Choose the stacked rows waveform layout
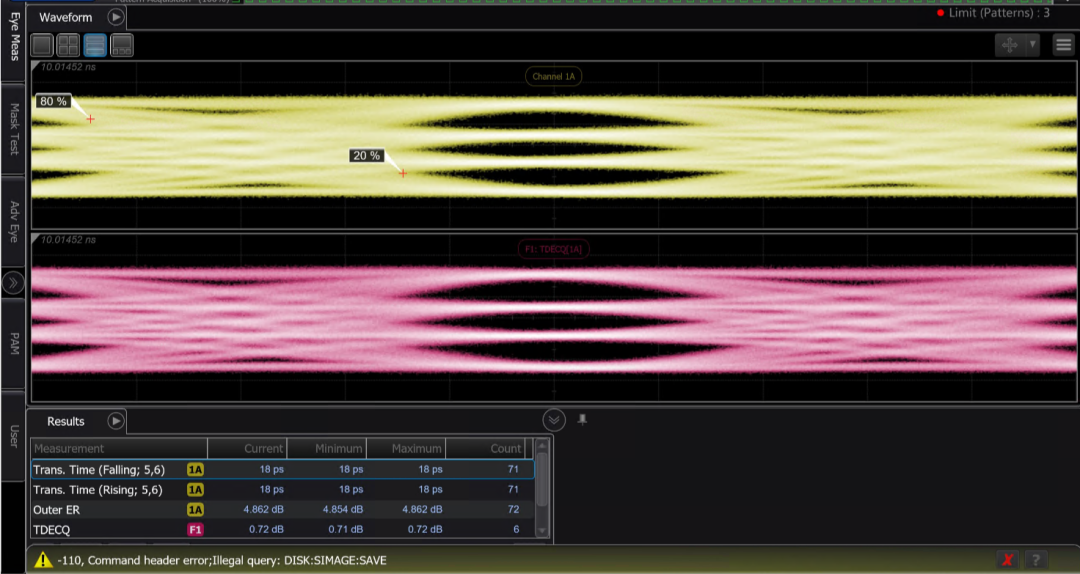 tap(95, 45)
